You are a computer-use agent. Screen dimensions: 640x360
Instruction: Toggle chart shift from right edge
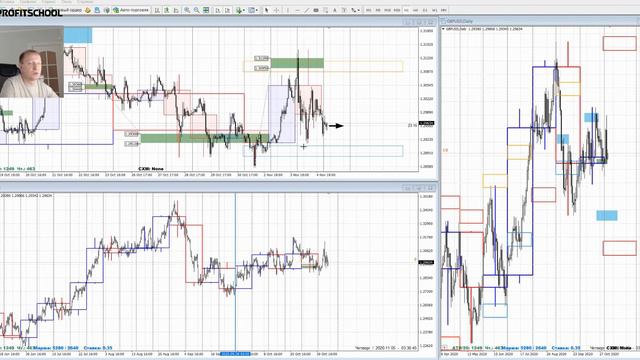228,10
